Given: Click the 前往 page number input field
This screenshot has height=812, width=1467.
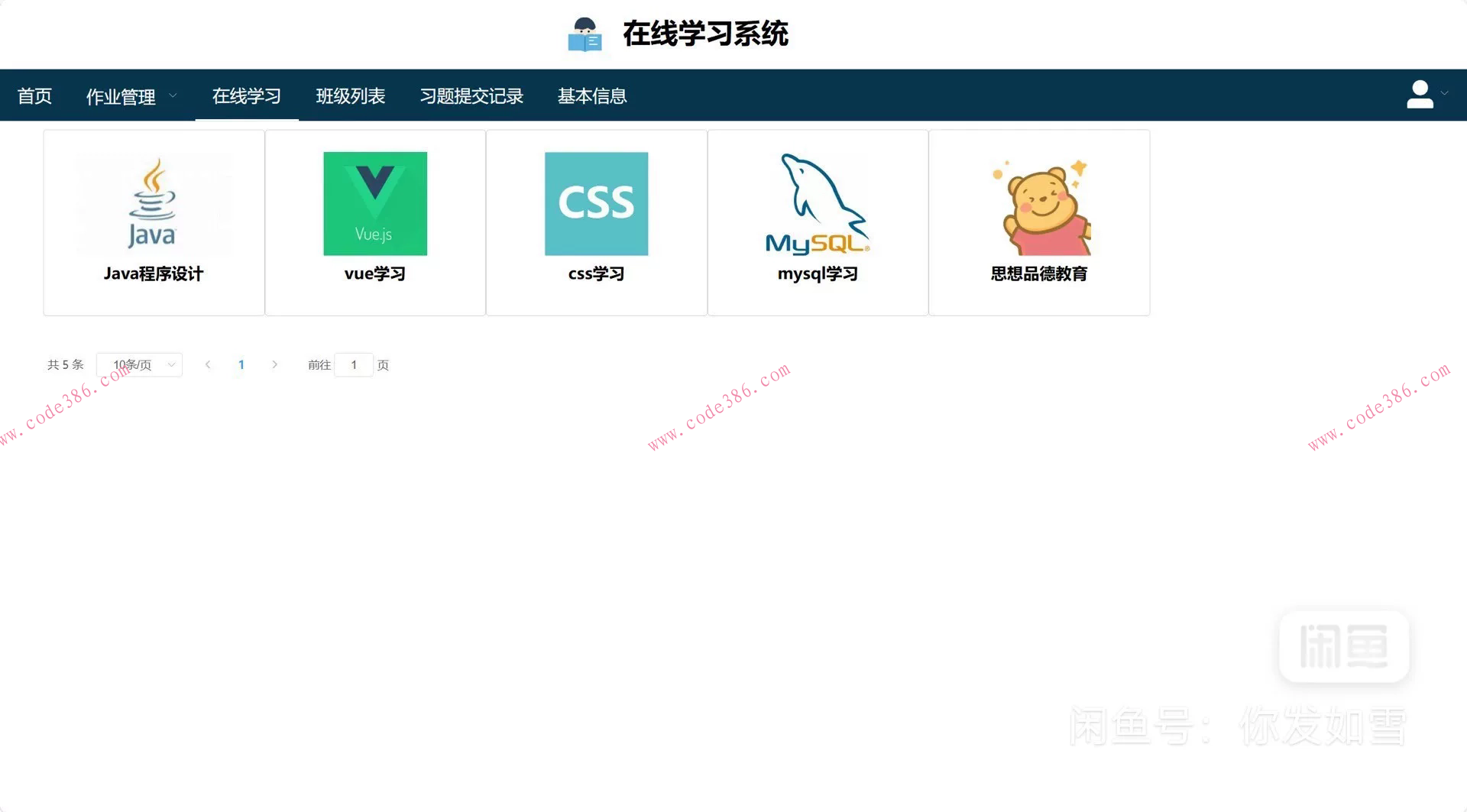Looking at the screenshot, I should click(354, 364).
